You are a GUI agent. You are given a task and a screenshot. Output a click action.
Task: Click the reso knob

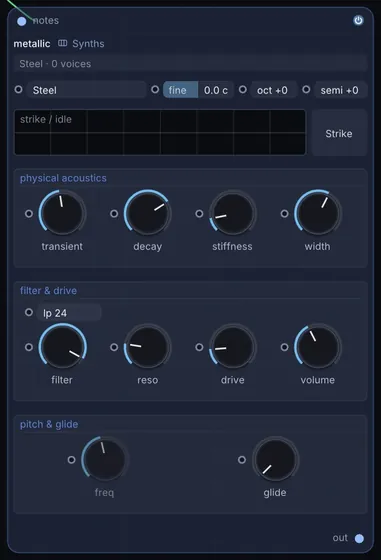point(147,347)
